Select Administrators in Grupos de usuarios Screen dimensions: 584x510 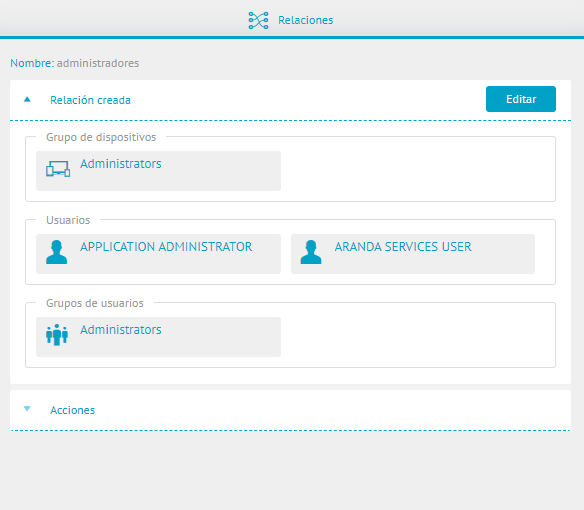pyautogui.click(x=121, y=330)
